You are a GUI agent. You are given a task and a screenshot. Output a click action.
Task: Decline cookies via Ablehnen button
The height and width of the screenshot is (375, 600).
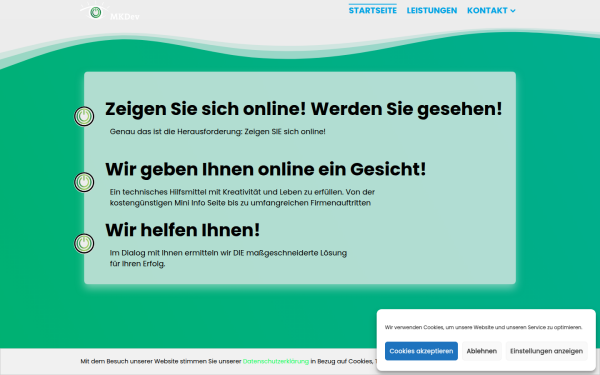pos(482,351)
